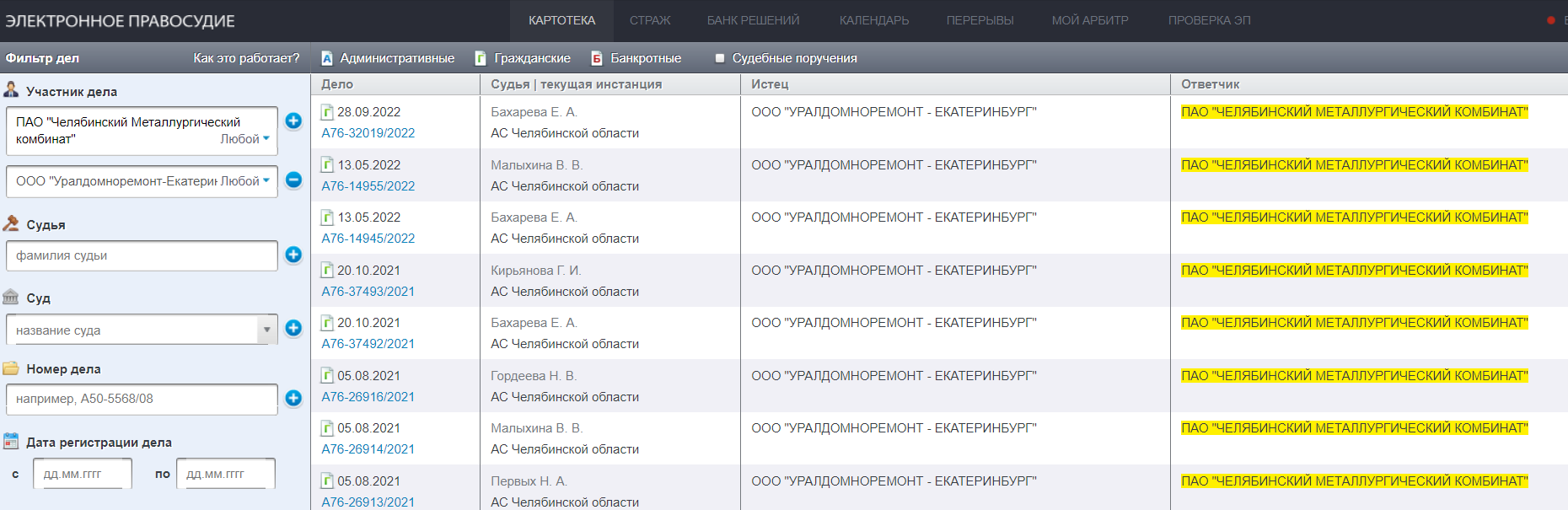Select judge Бахарева Е. А. in case А76-32019/2022 row
The image size is (1568, 510).
click(x=534, y=112)
